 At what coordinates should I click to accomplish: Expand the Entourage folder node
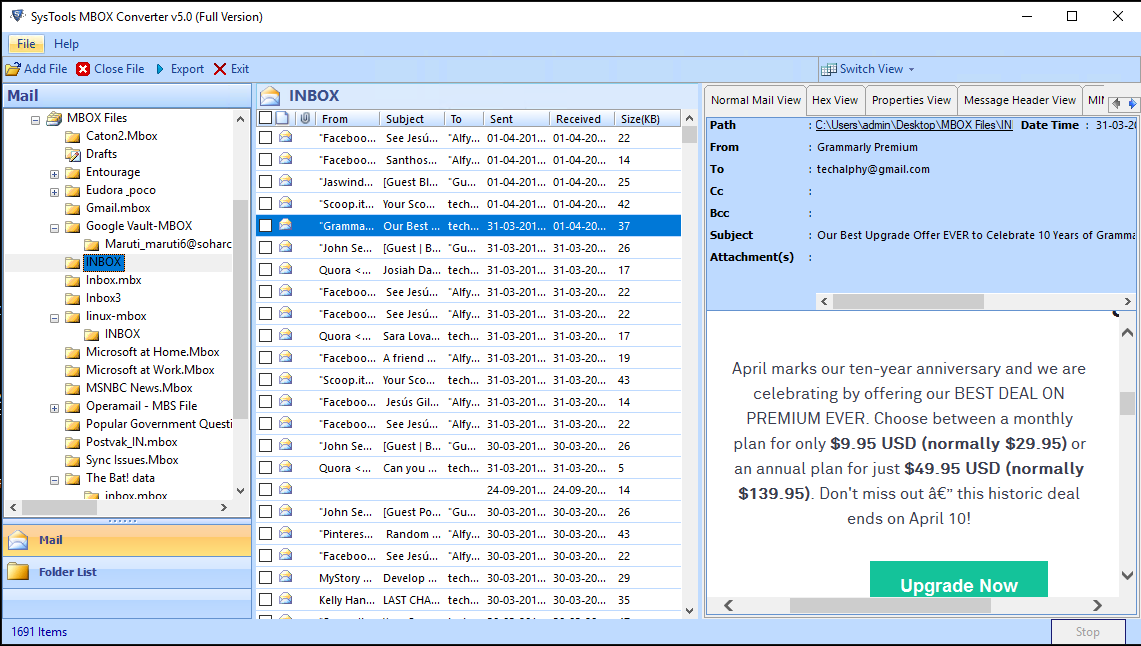pos(54,174)
